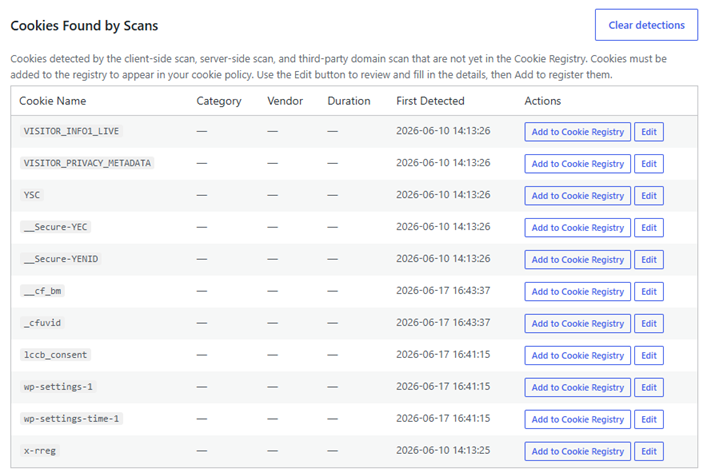Select __Secure-YENID first detected timestamp
The image size is (707, 469).
point(443,258)
